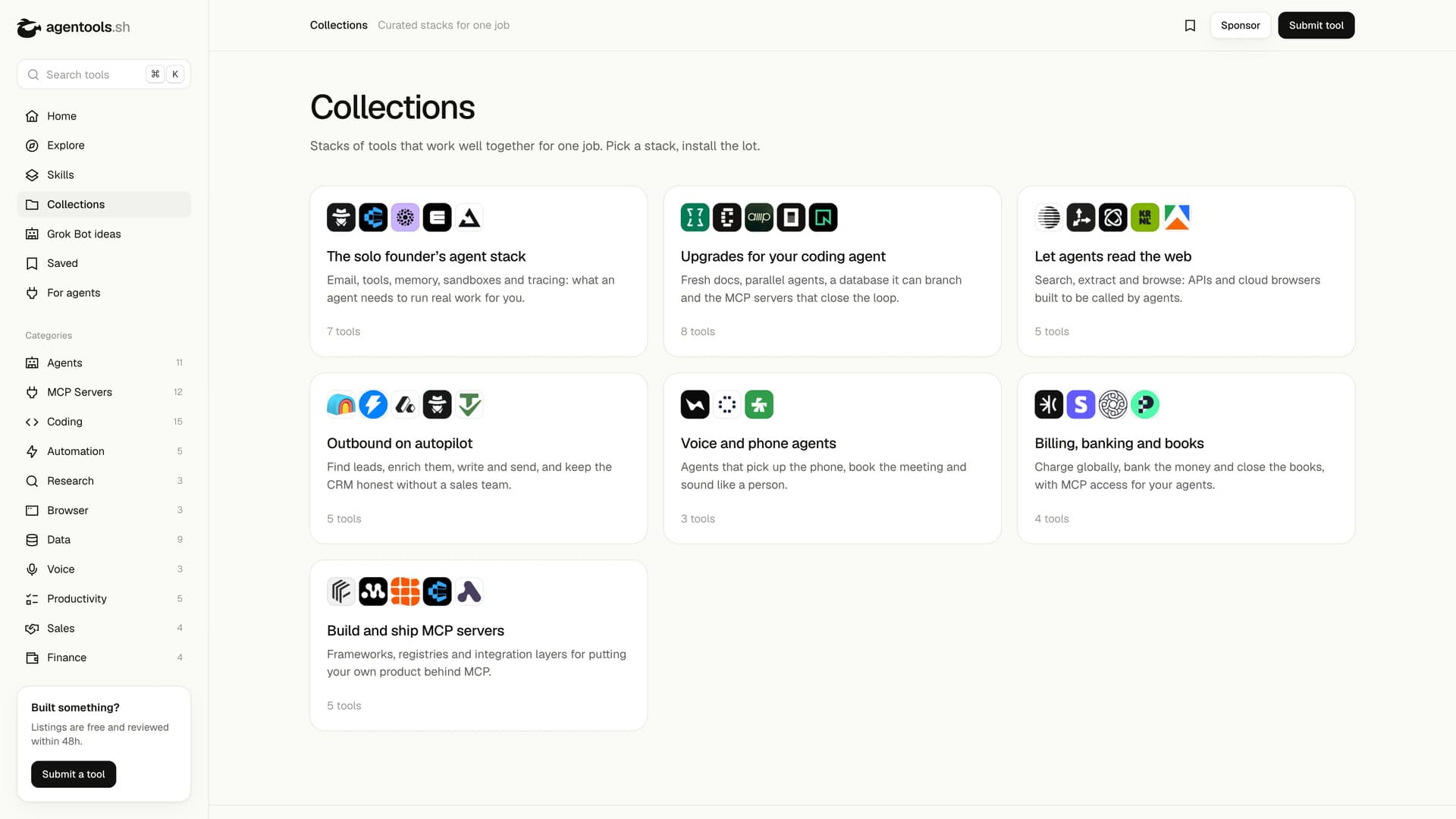Click purple S icon in Billing, banking and books
The height and width of the screenshot is (819, 1456).
(1081, 404)
